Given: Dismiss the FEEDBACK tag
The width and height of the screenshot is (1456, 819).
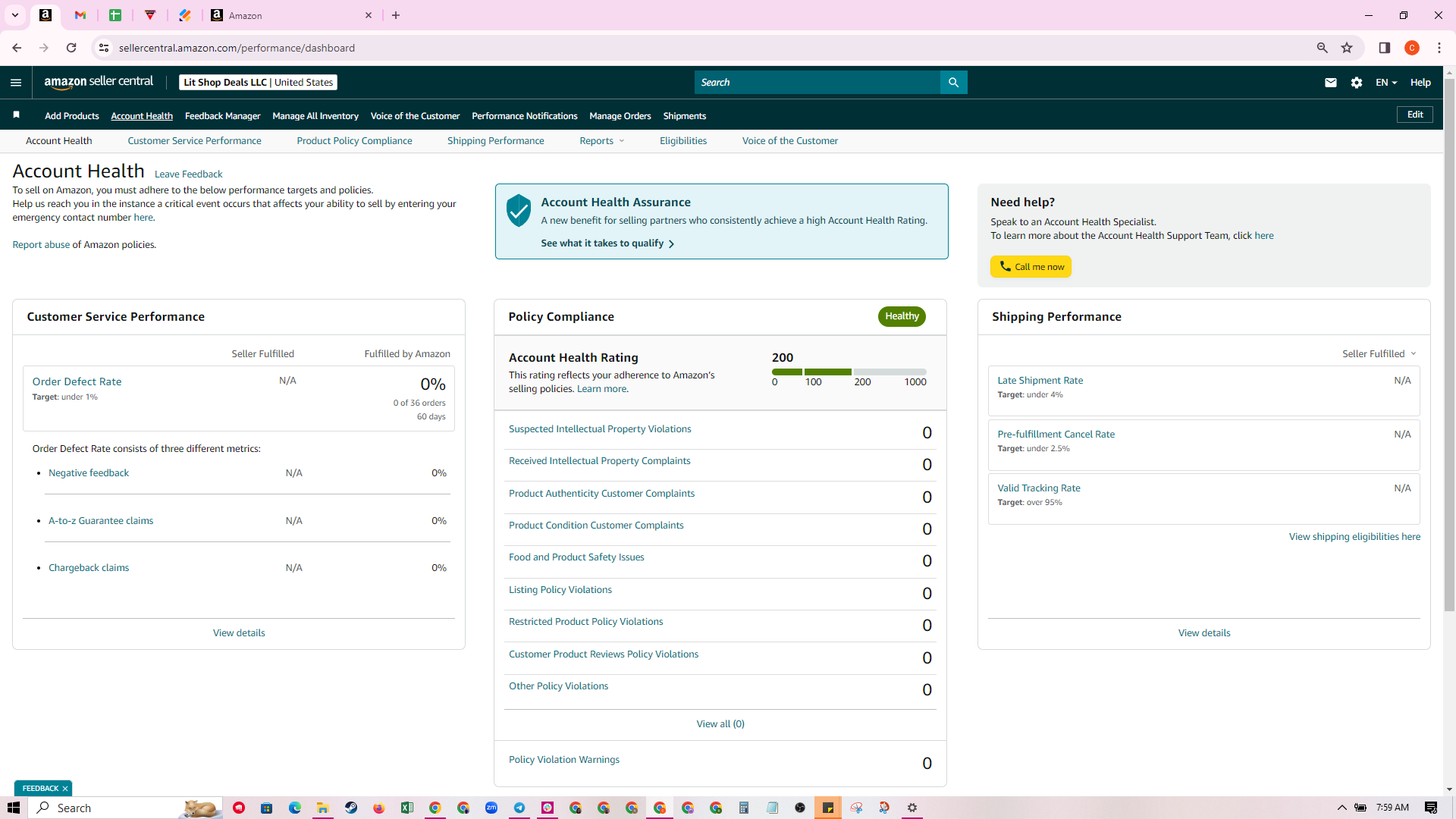Looking at the screenshot, I should point(65,789).
